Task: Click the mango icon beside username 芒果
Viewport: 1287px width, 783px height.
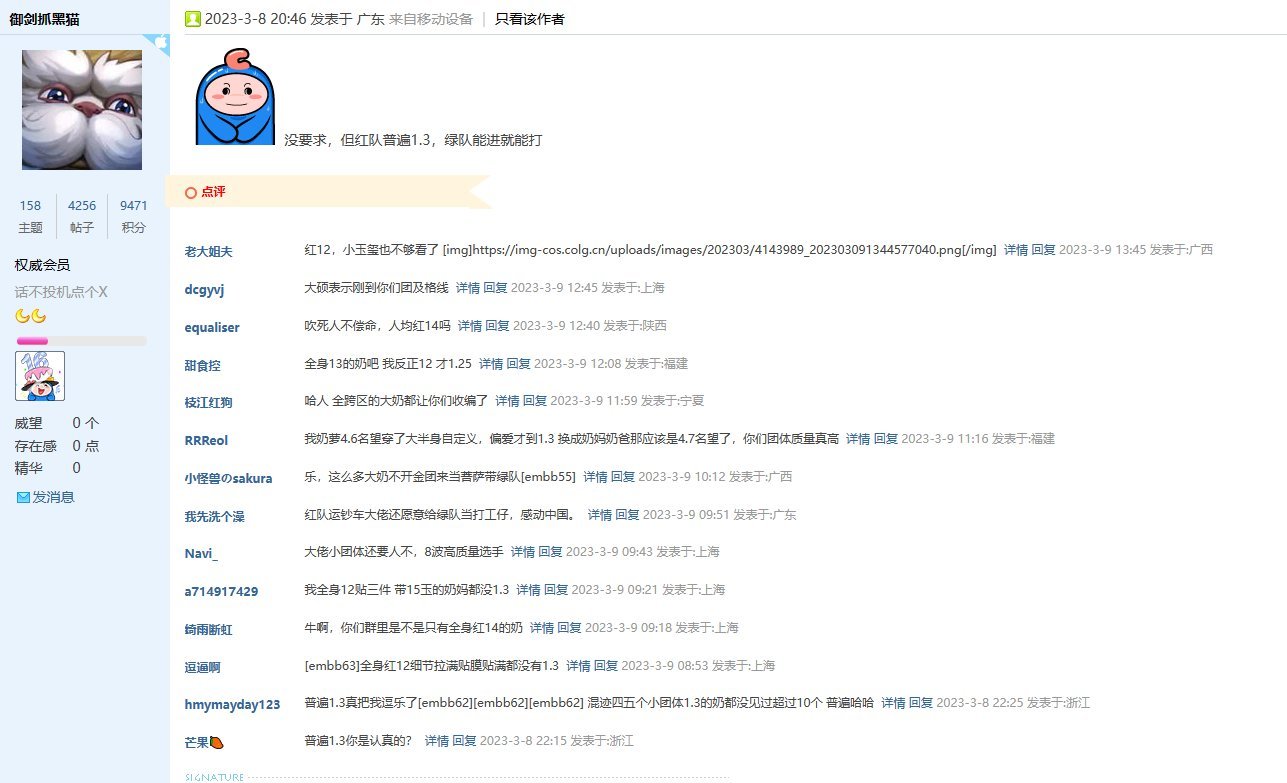Action: (x=216, y=741)
